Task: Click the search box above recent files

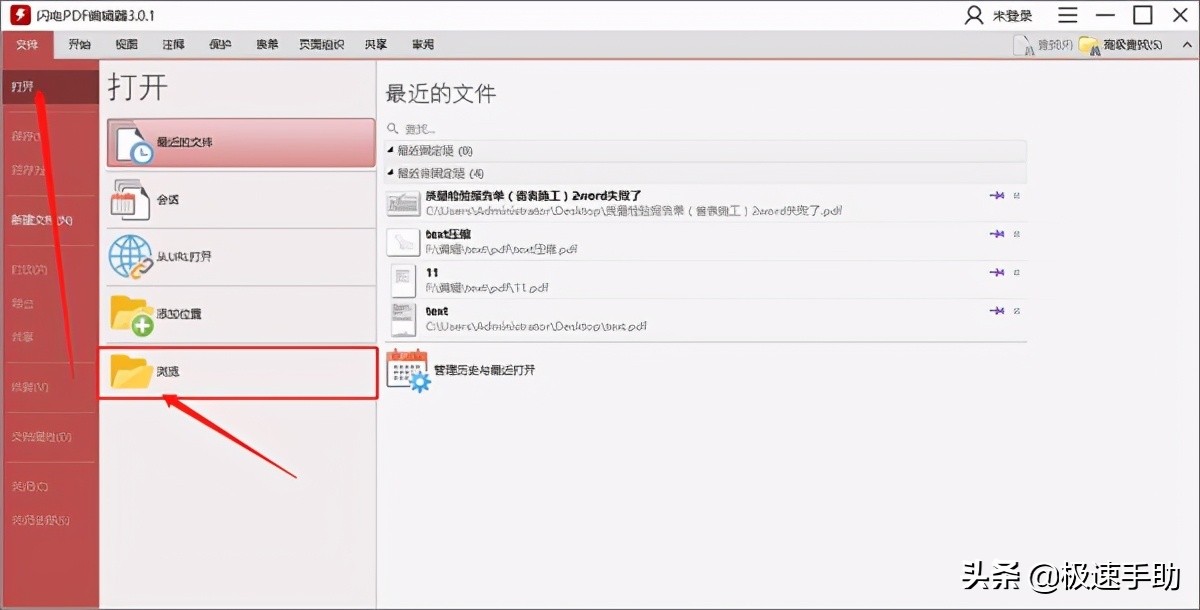Action: coord(705,129)
